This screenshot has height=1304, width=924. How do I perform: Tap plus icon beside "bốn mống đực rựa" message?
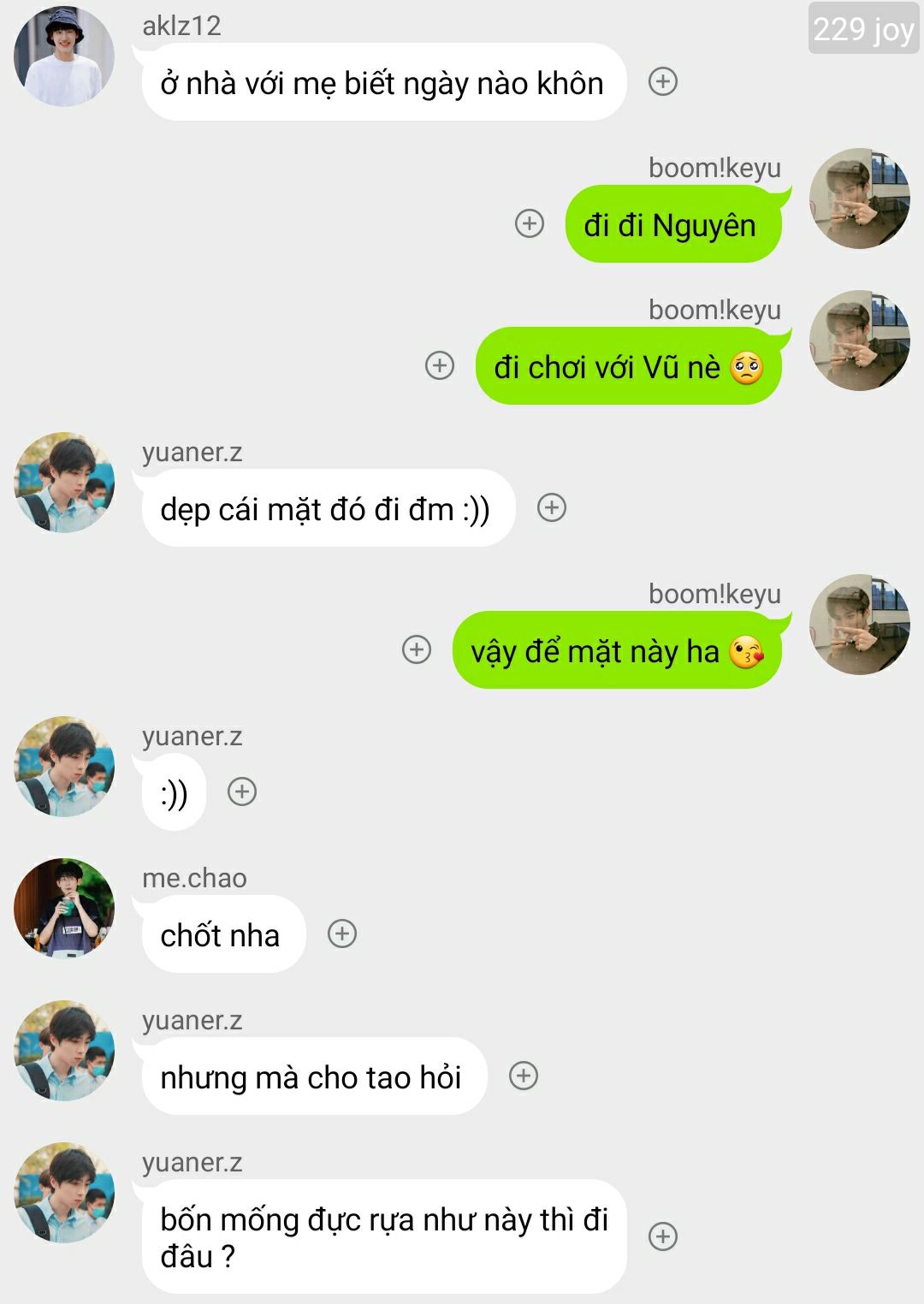tap(663, 1236)
